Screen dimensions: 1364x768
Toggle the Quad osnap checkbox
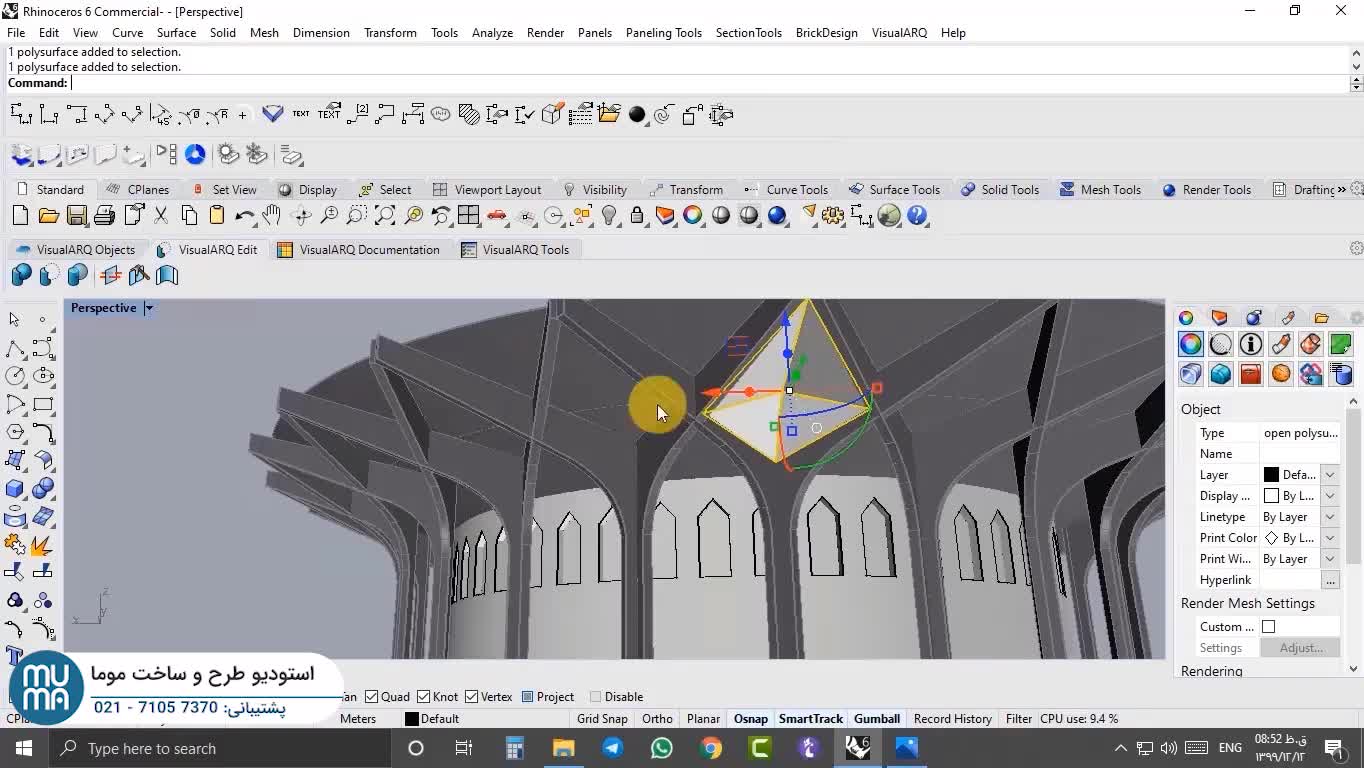[x=372, y=697]
